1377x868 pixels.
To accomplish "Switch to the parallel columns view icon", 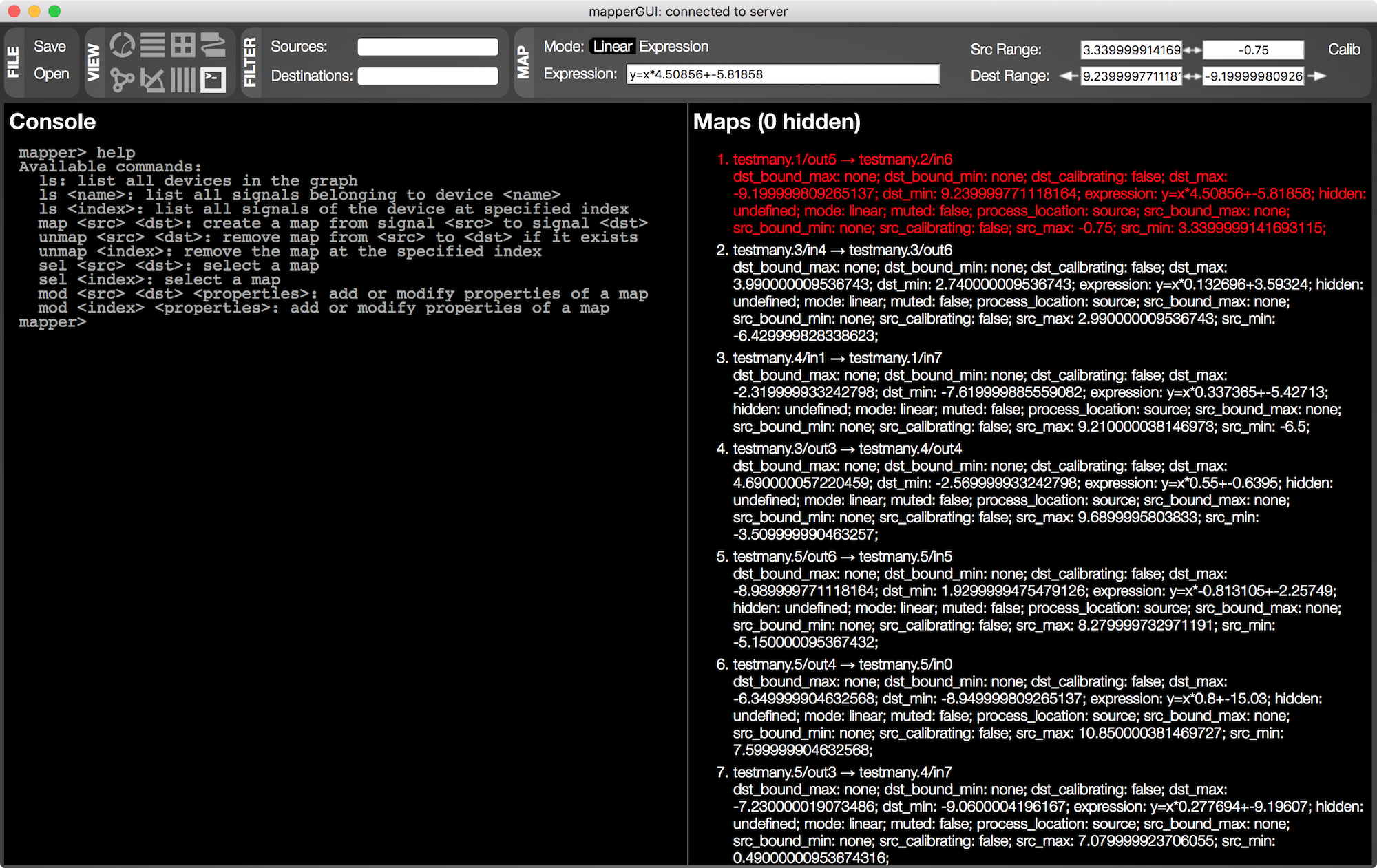I will 183,80.
